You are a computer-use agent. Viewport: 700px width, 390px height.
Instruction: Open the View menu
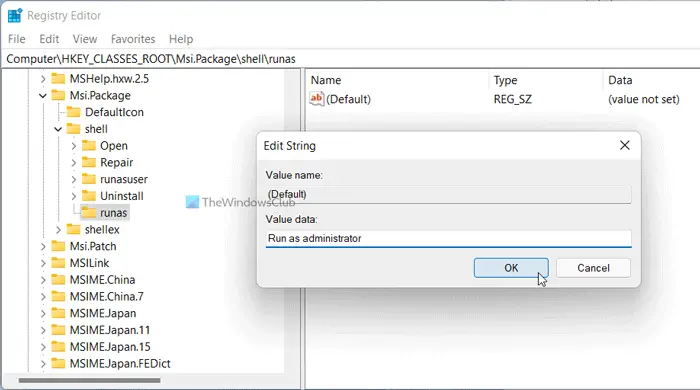(85, 39)
